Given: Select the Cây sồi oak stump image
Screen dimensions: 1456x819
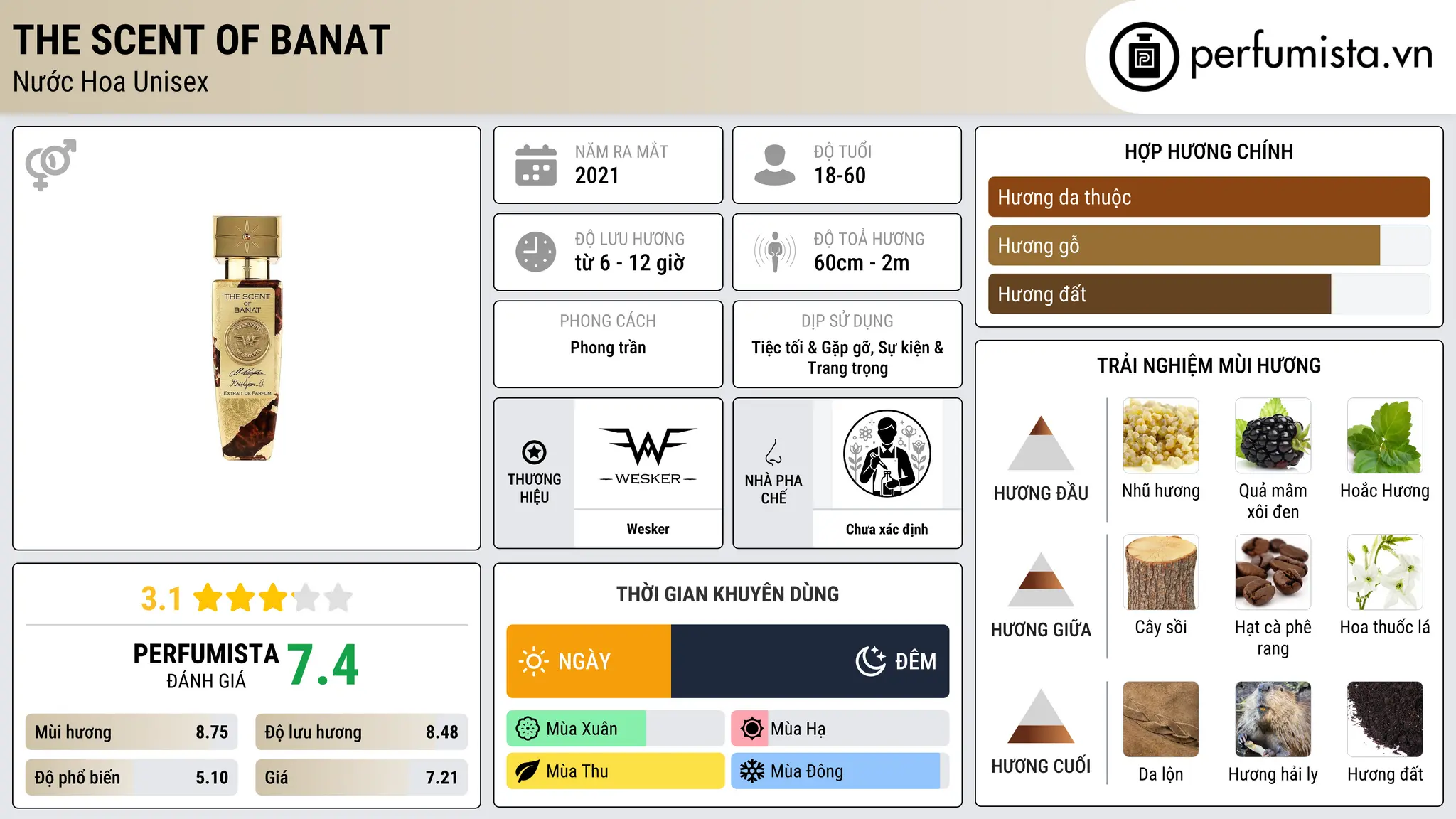Looking at the screenshot, I should [x=1161, y=572].
